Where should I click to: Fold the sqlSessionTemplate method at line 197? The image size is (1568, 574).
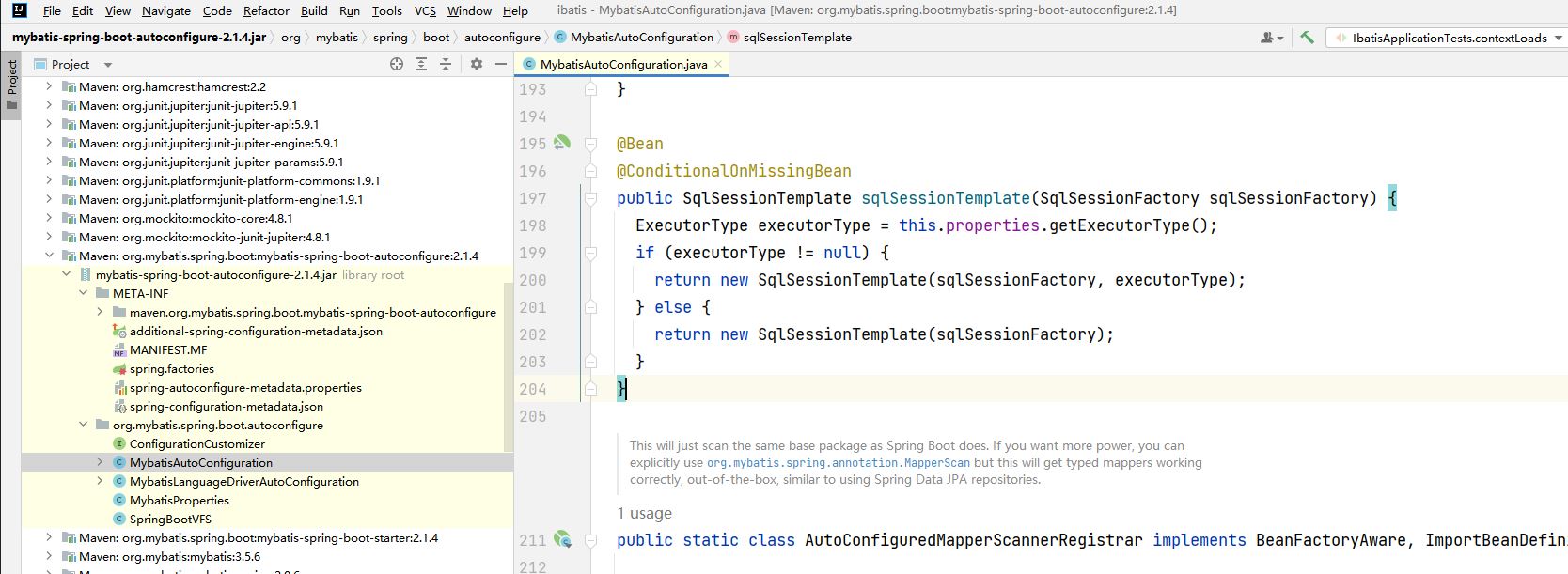click(x=590, y=198)
